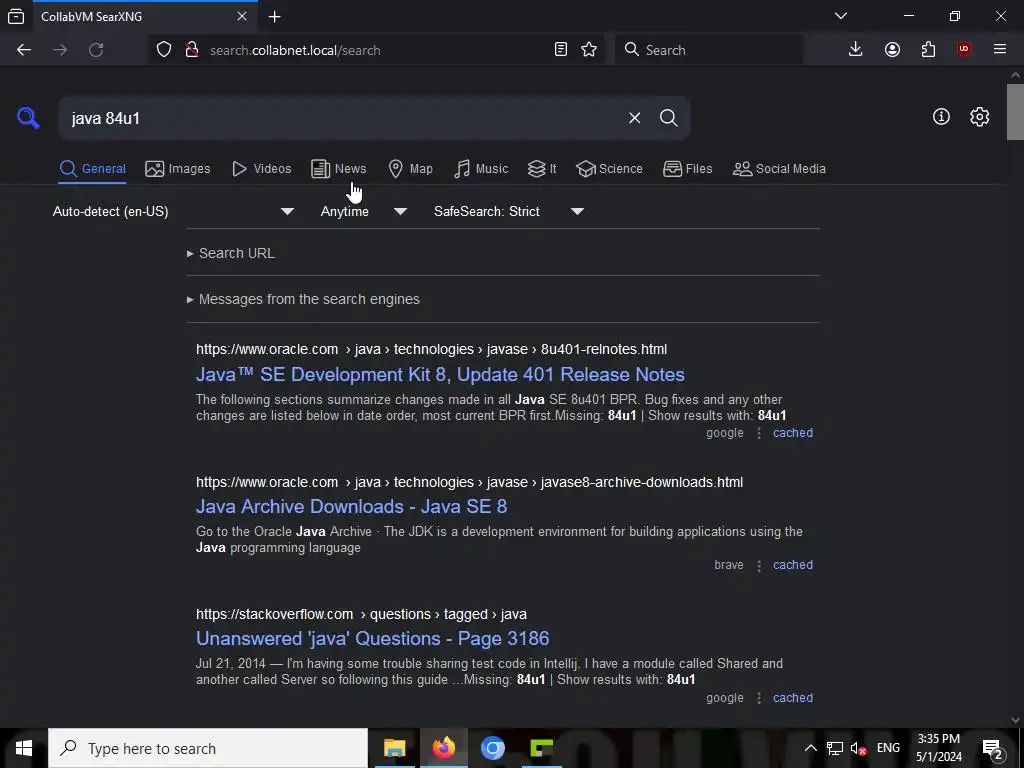Submit search with the magnifier button
Screen dimensions: 1024x768
[x=668, y=118]
